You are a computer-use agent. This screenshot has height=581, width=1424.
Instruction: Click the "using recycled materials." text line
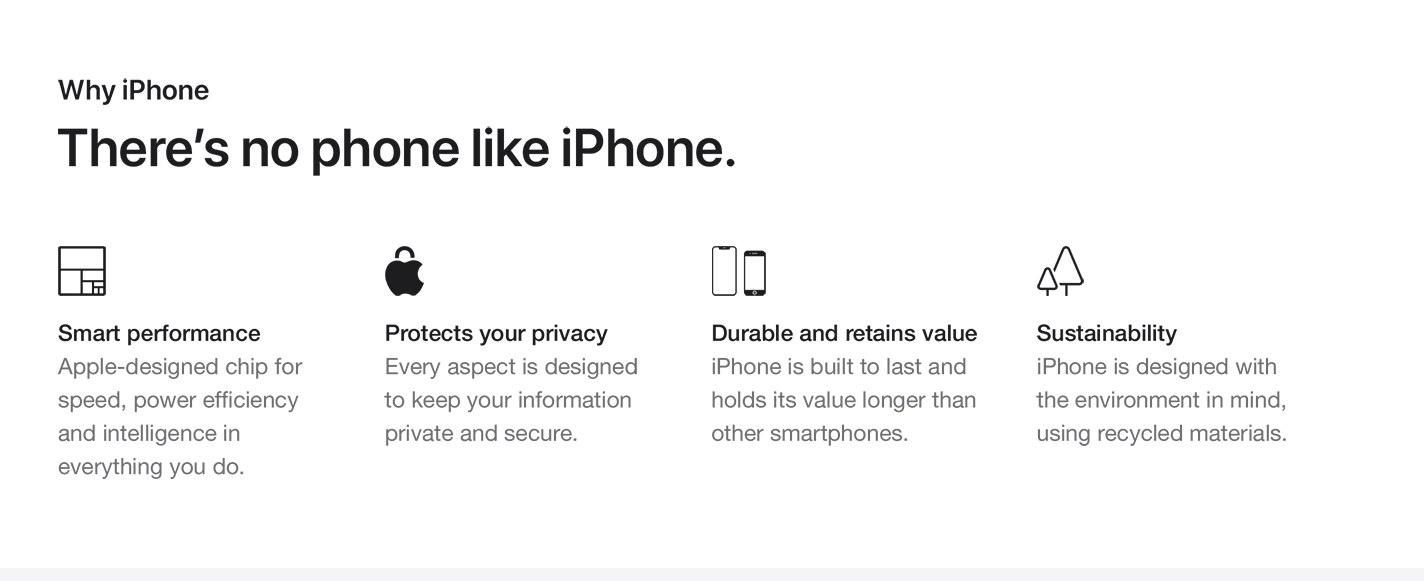(x=1161, y=434)
